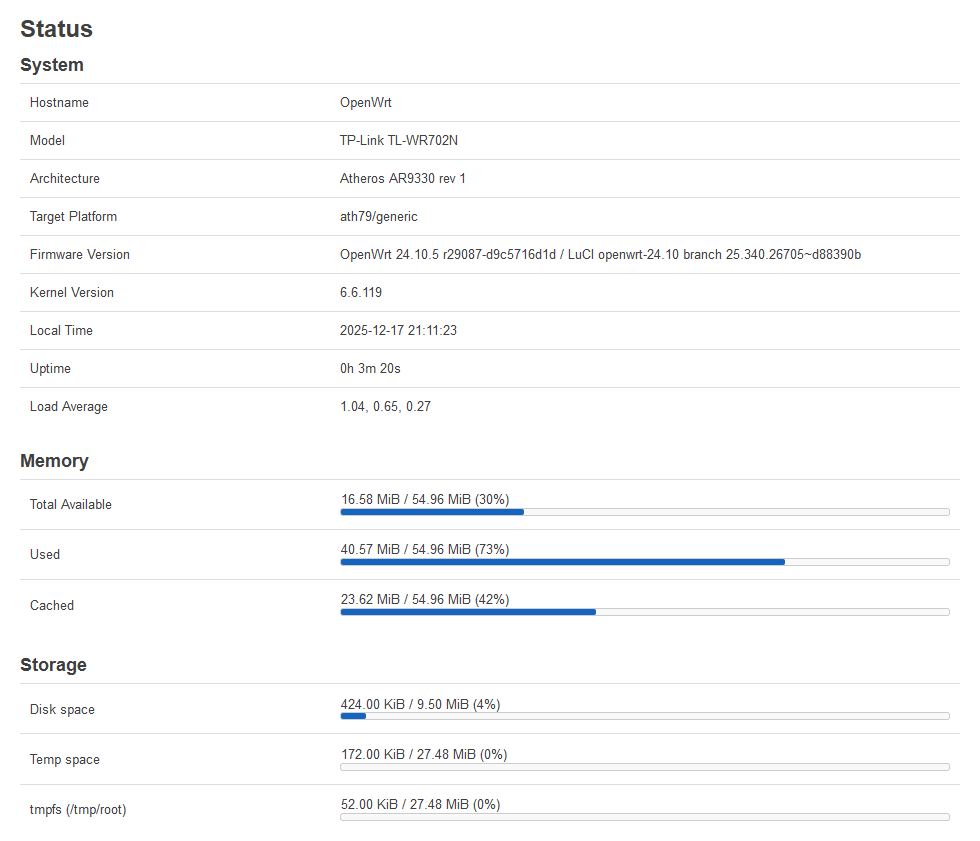Click the Cached memory progress bar

click(x=644, y=612)
